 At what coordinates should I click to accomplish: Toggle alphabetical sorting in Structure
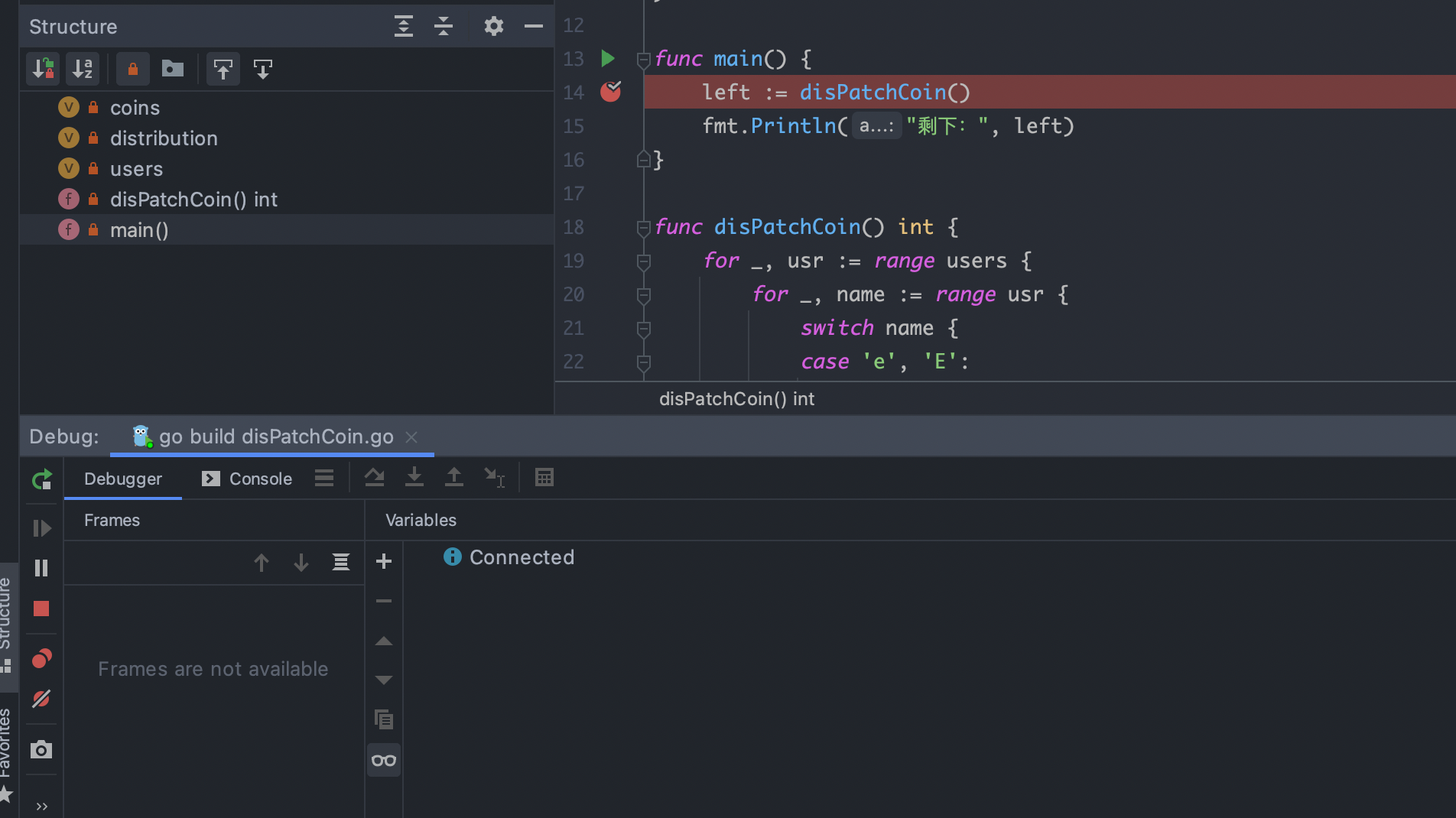tap(83, 70)
